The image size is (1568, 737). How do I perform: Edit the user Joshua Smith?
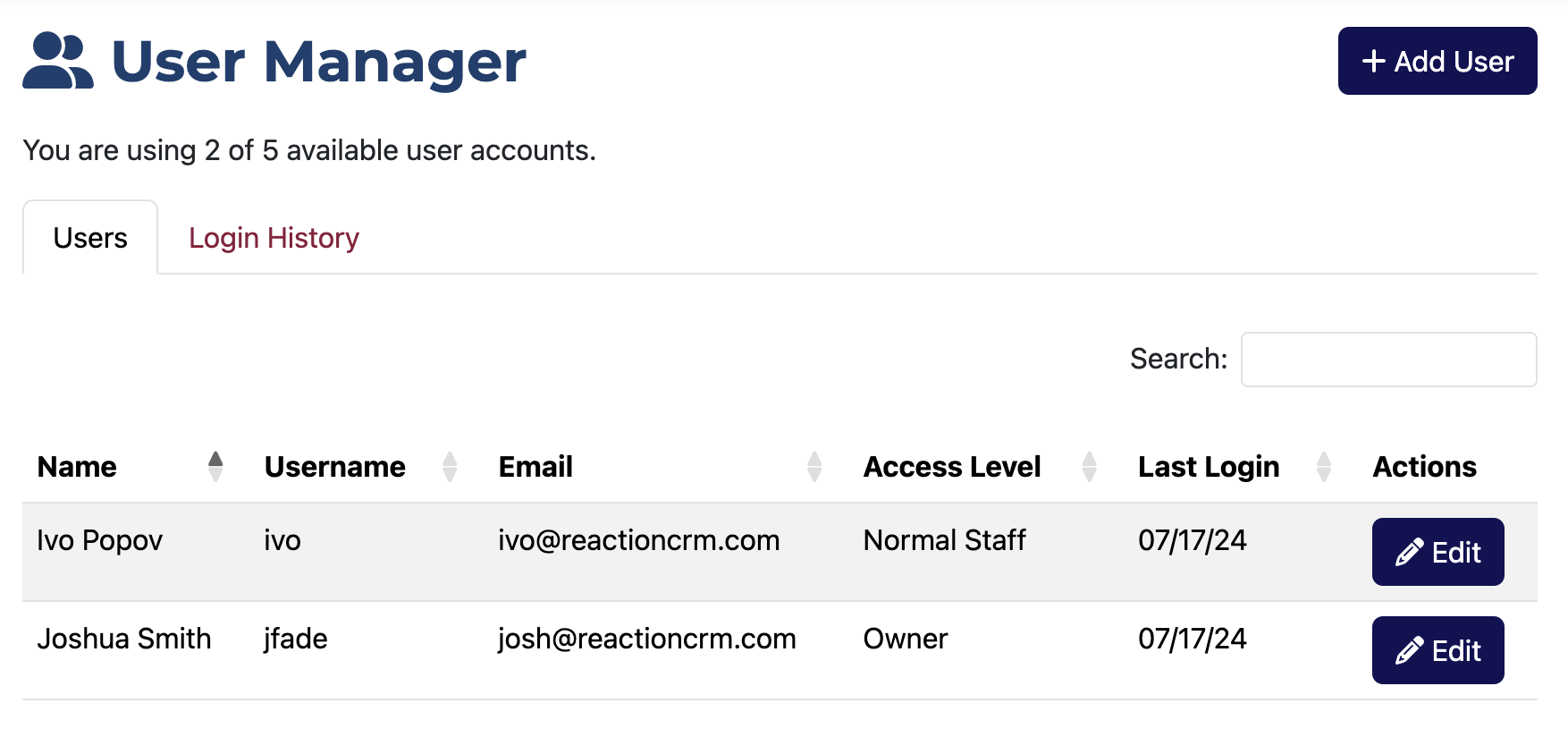(1437, 650)
